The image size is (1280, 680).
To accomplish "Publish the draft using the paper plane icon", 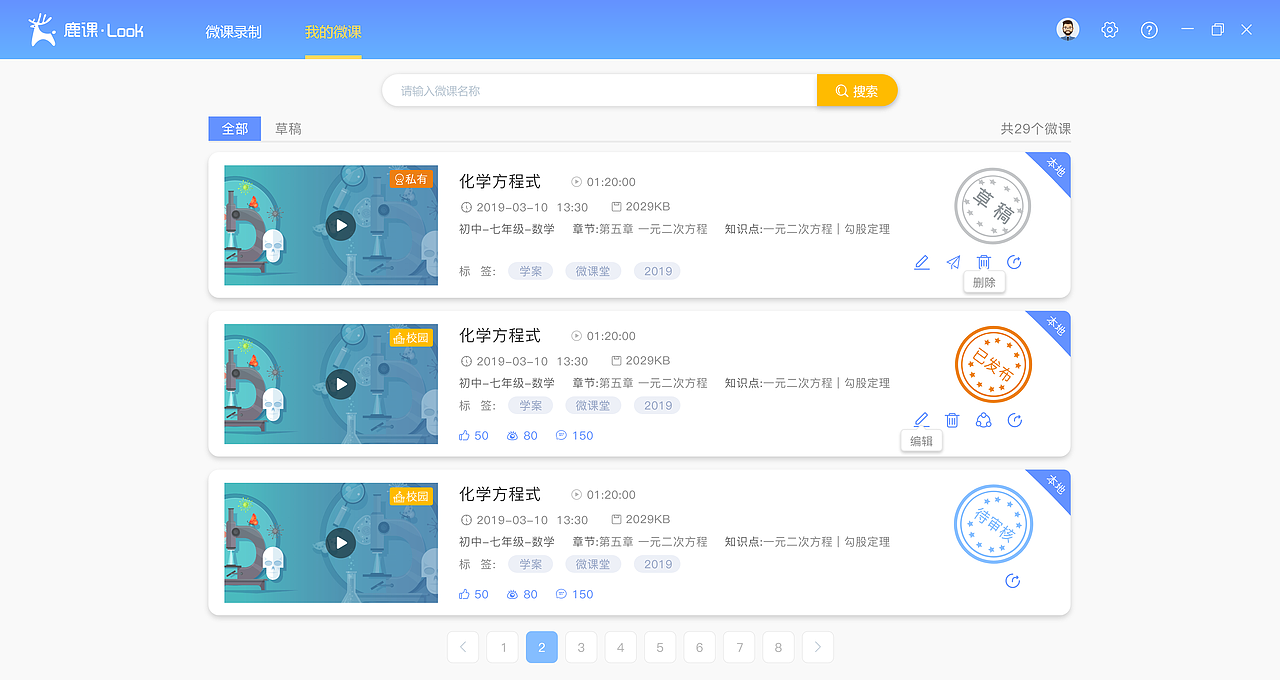I will point(952,262).
